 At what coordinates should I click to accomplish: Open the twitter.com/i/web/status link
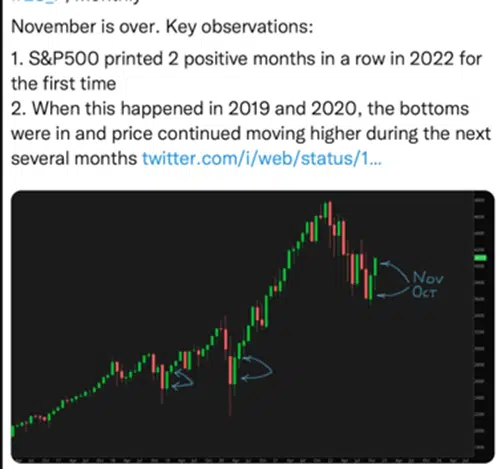pyautogui.click(x=262, y=159)
